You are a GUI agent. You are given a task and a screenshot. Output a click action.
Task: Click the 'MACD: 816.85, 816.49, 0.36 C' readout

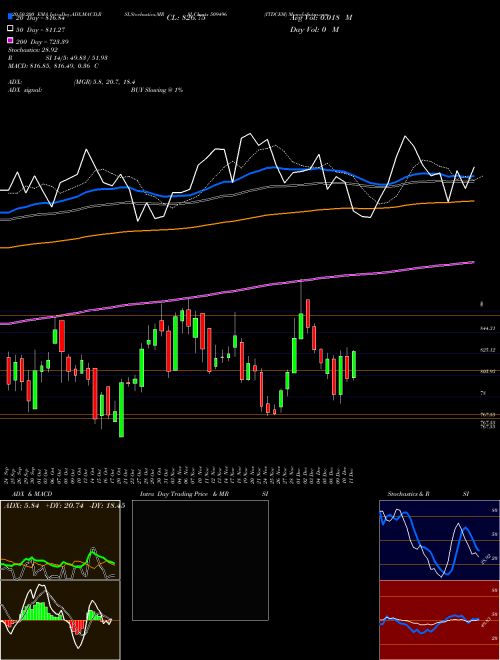53,66
